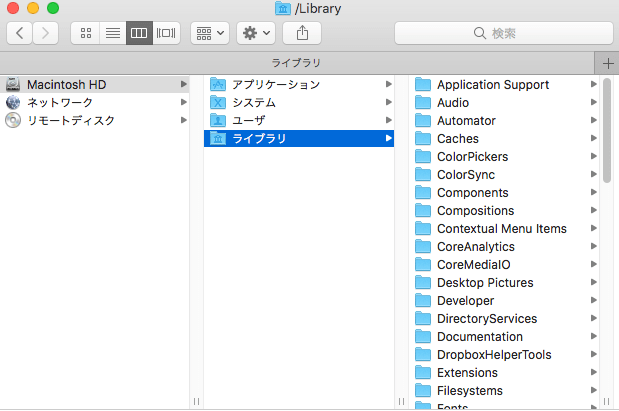Open ユーザ folder icon
The image size is (619, 411).
218,120
